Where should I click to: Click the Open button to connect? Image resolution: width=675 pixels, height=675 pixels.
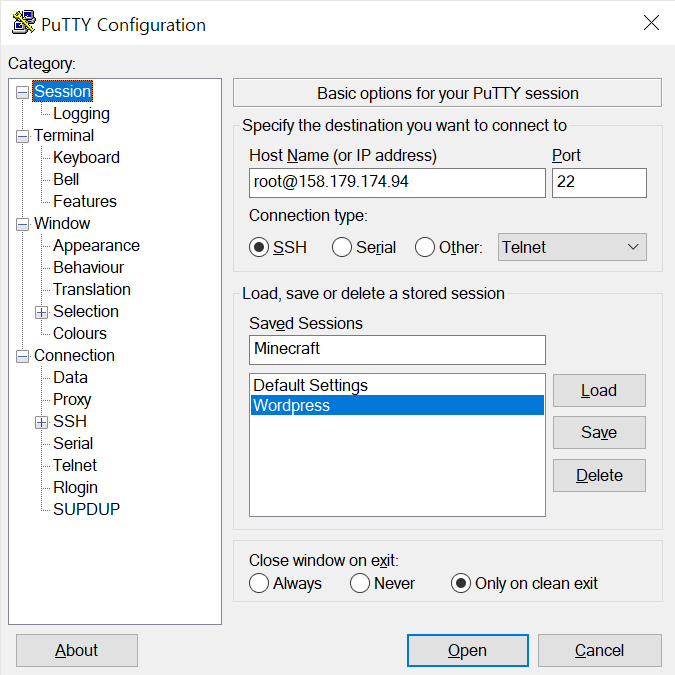[x=468, y=650]
